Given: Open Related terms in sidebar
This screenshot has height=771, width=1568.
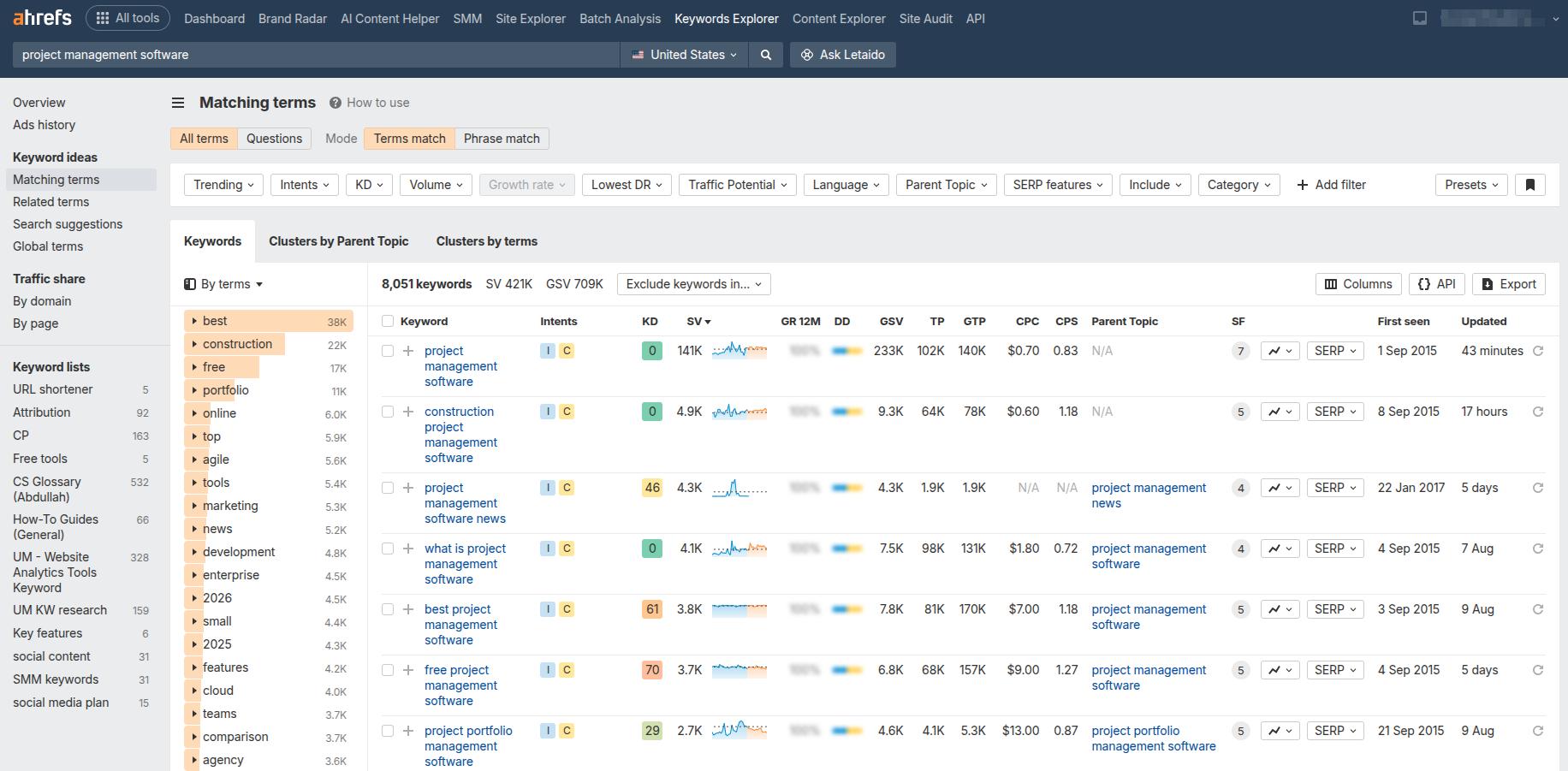Looking at the screenshot, I should (x=51, y=202).
